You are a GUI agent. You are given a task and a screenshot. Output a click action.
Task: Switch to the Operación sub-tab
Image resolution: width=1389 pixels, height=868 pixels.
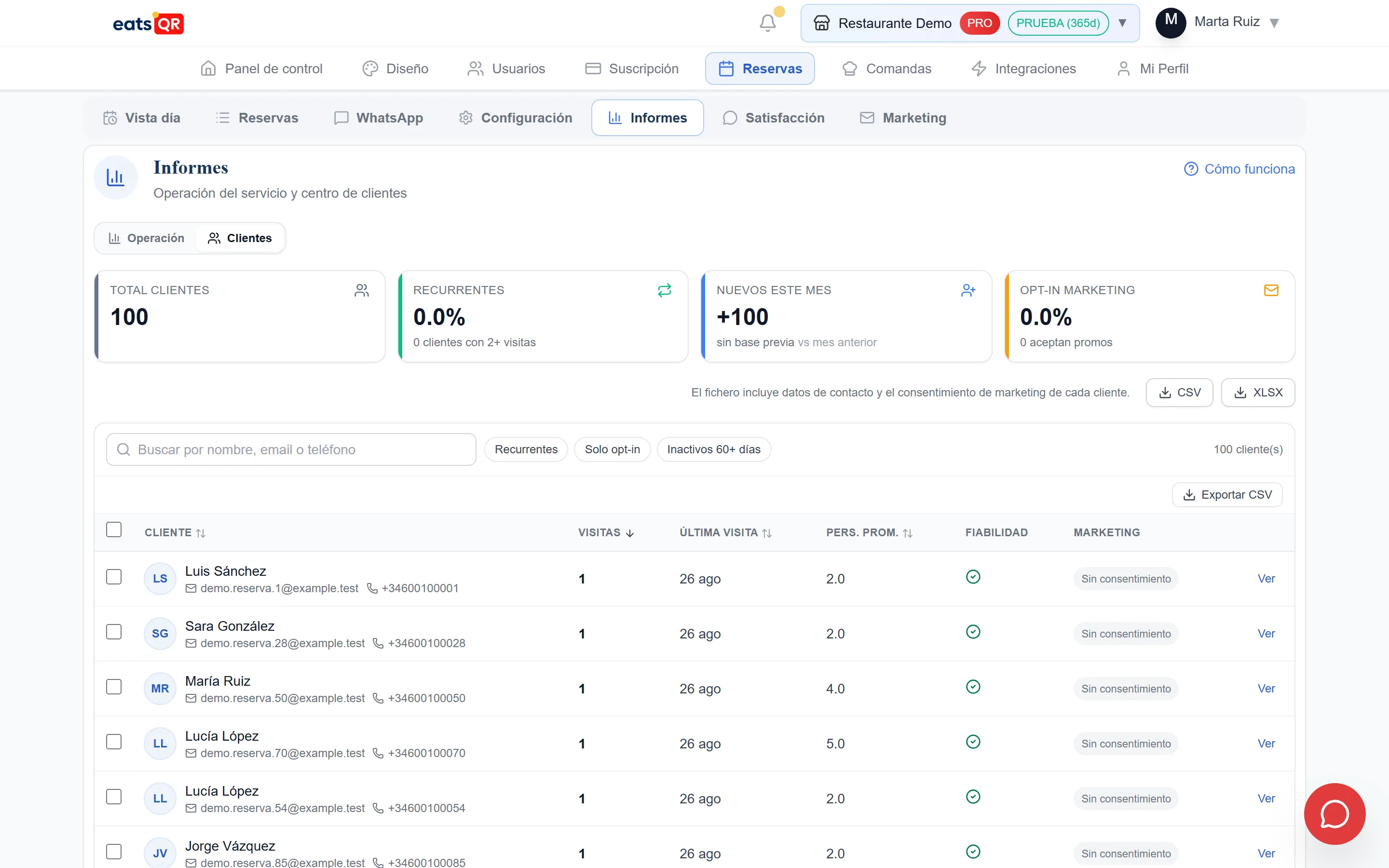click(x=146, y=238)
